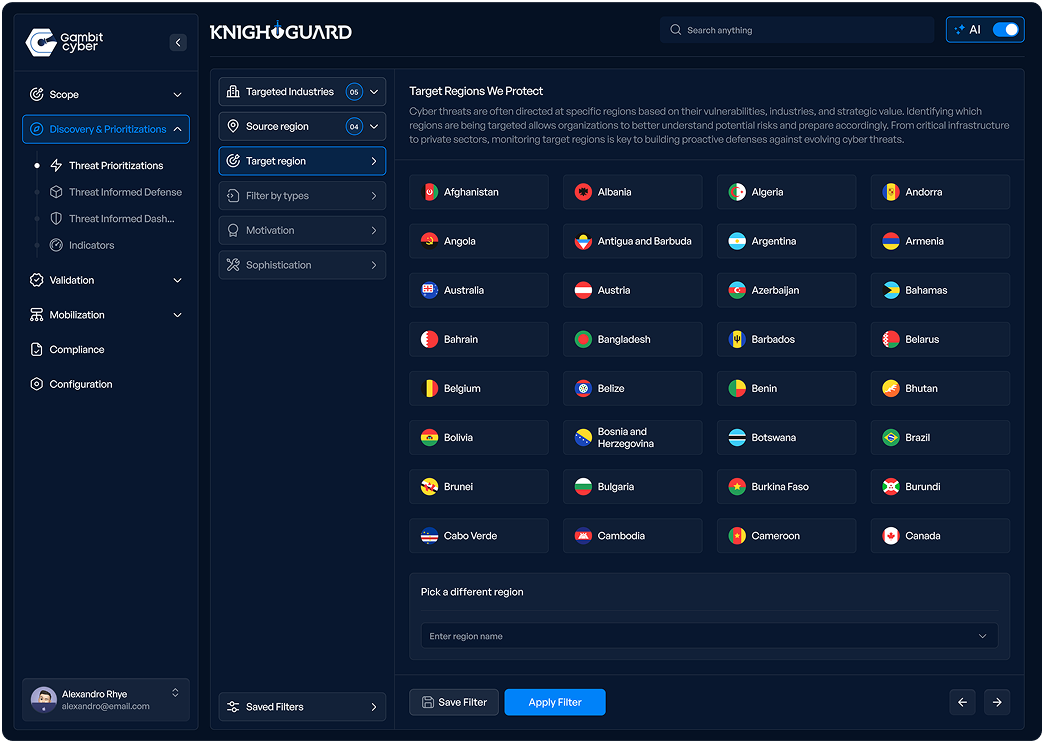The height and width of the screenshot is (743, 1044).
Task: Expand Targeted Industries dropdown chevron
Action: [x=374, y=92]
